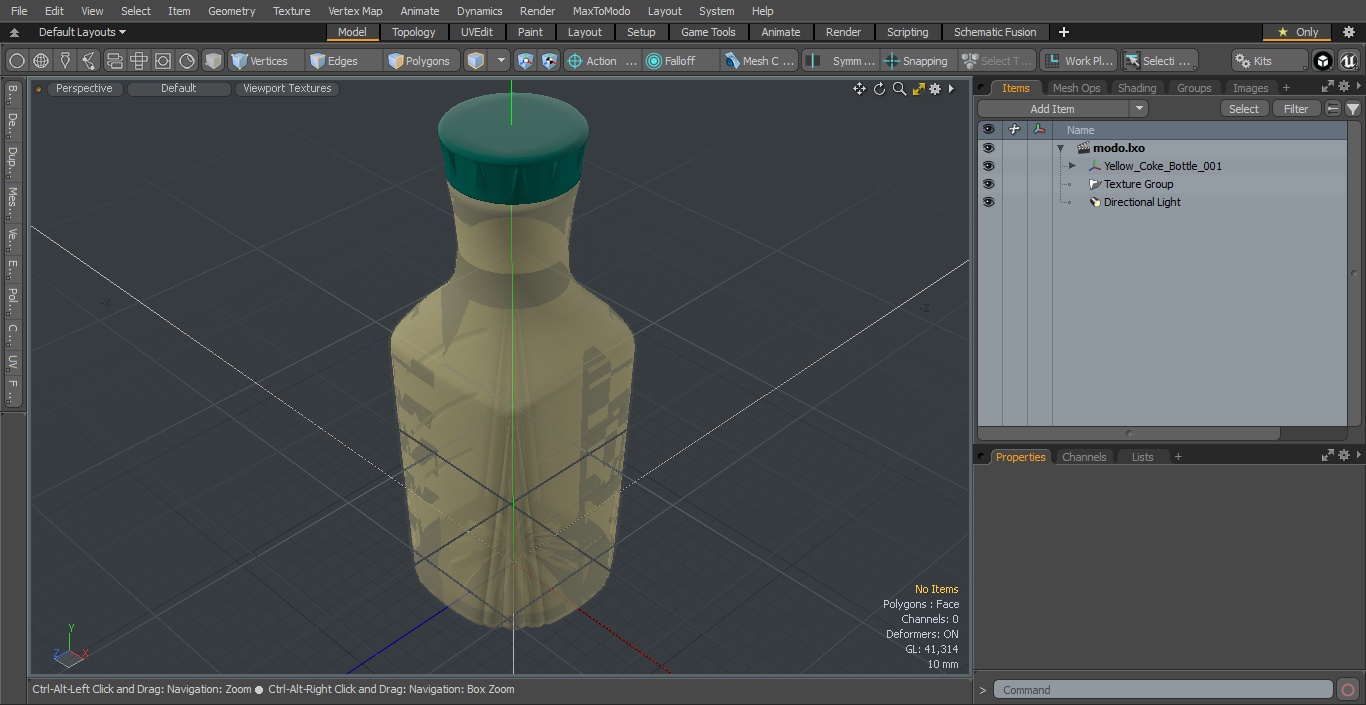
Task: Open the Default shading dropdown
Action: (x=179, y=88)
